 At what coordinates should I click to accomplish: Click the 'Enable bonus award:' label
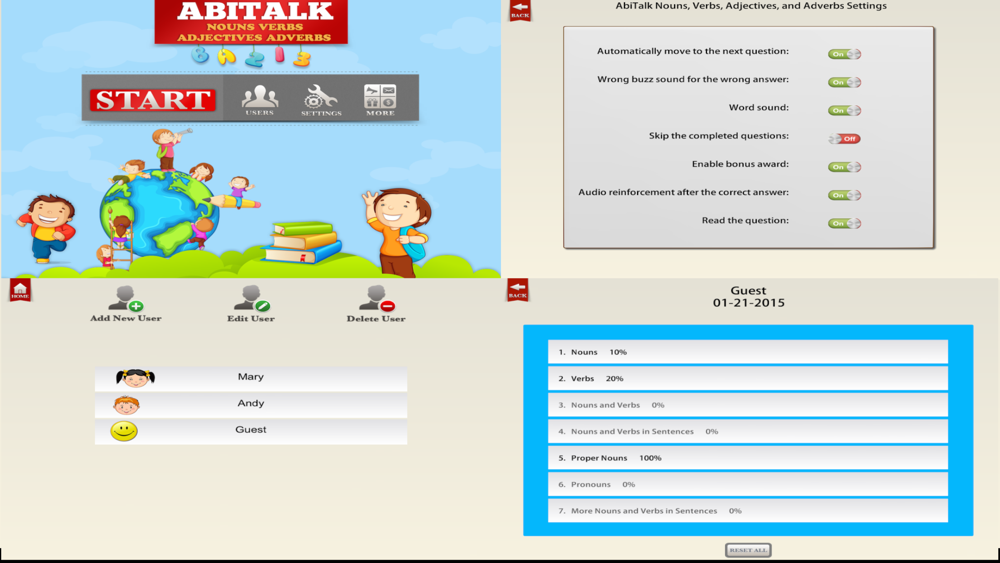[x=740, y=164]
